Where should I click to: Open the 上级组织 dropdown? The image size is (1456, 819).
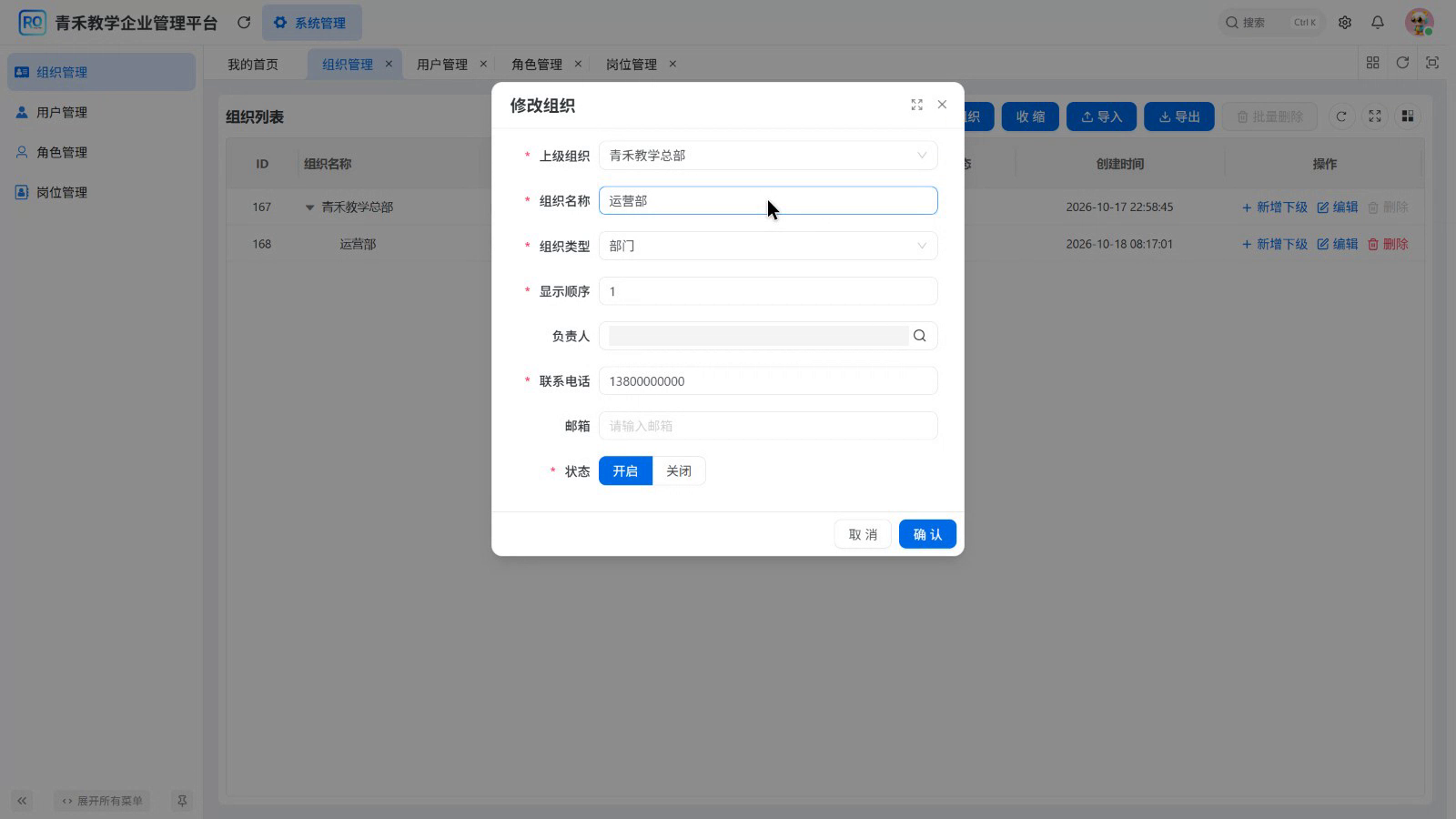pos(768,156)
